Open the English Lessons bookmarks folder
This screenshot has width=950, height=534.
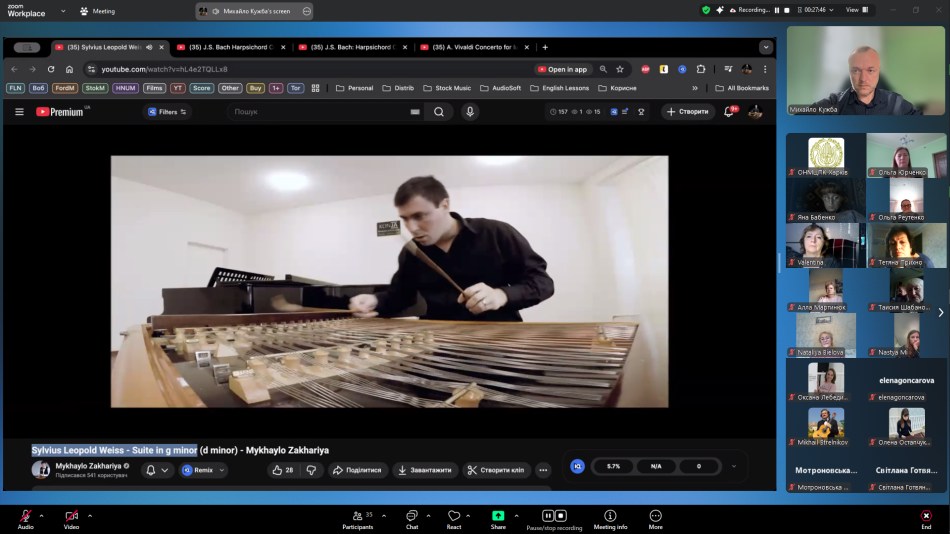coord(560,88)
